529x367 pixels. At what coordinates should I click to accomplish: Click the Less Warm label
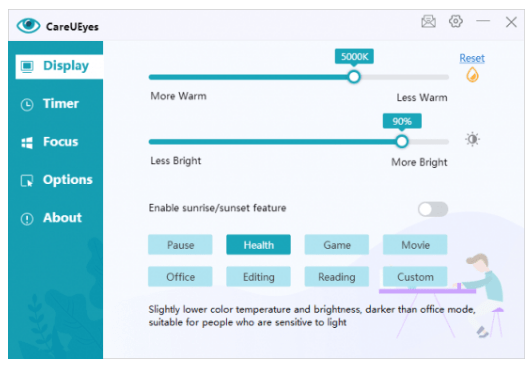[422, 97]
